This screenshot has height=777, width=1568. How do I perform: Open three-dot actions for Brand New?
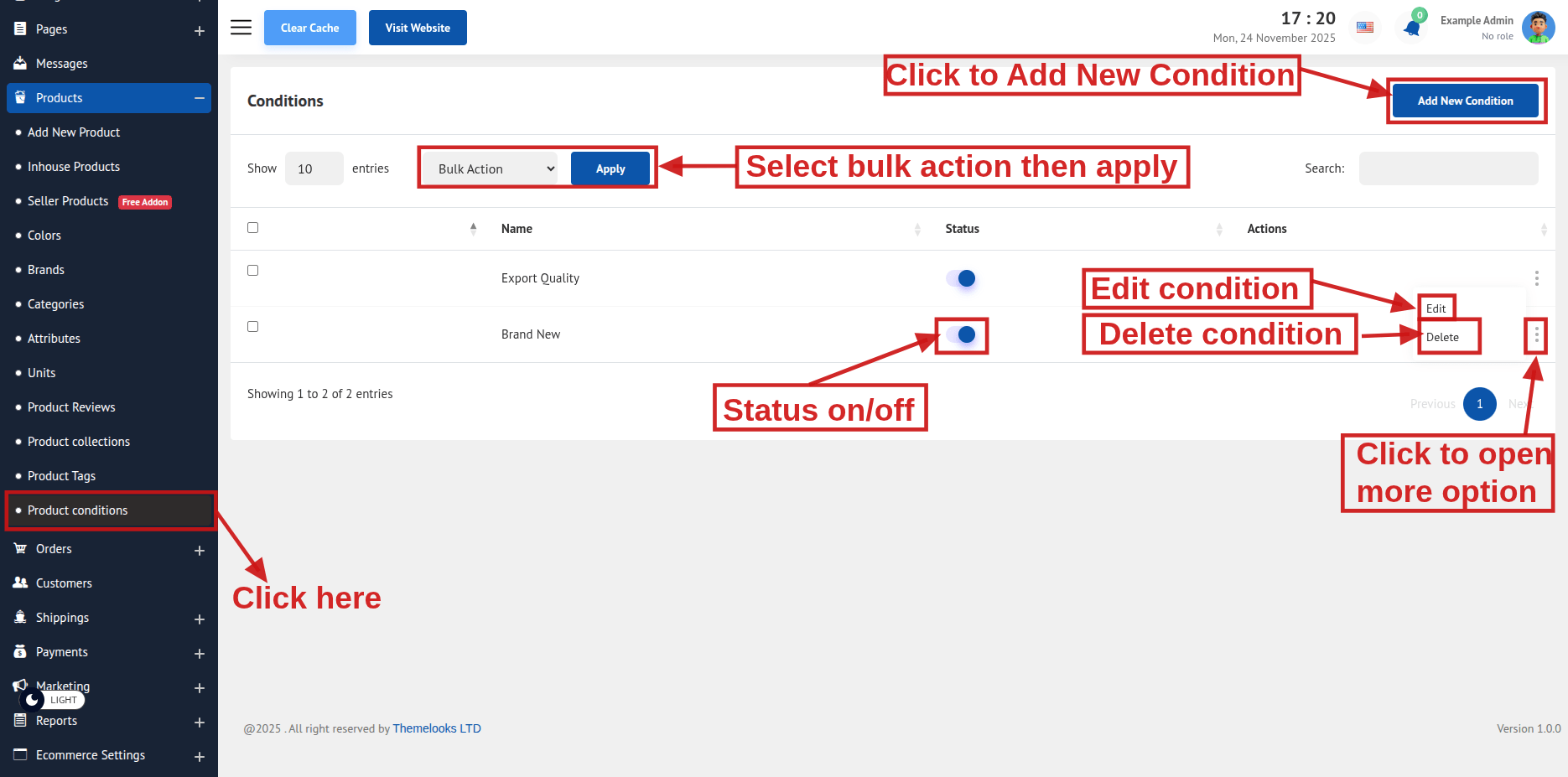pos(1536,335)
